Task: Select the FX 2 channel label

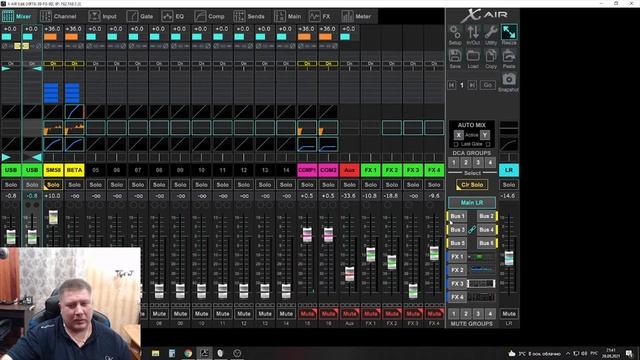Action: click(x=392, y=170)
